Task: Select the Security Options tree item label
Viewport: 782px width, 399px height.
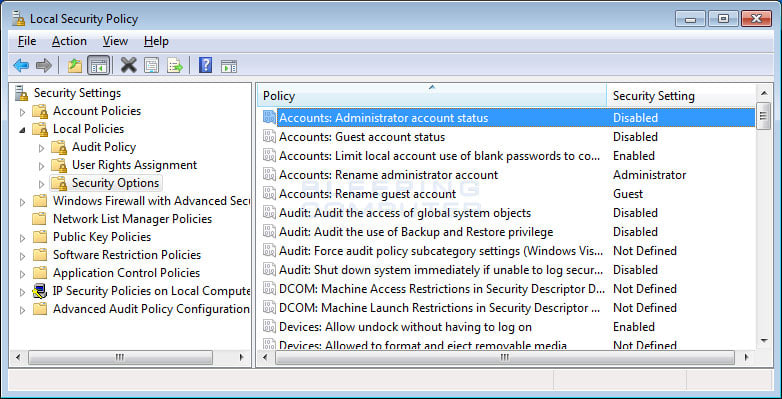Action: point(115,183)
